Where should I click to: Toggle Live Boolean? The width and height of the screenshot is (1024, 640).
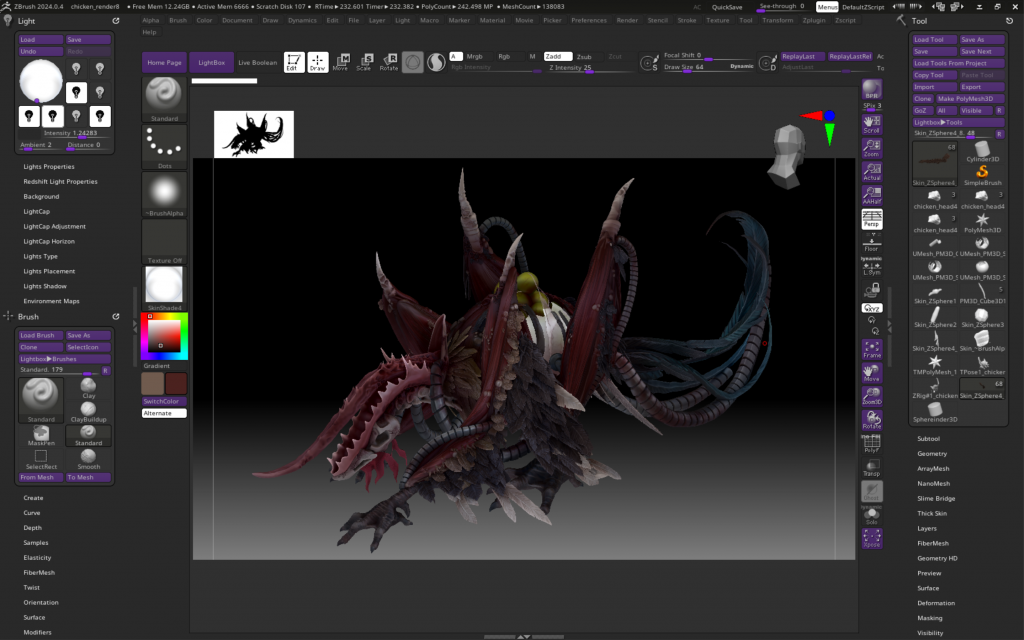(x=257, y=63)
